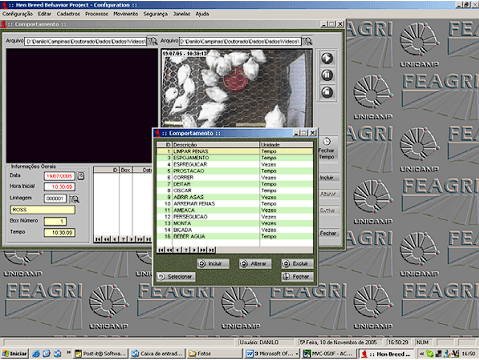Select the ESPOJAMENTO behavior row

235,158
